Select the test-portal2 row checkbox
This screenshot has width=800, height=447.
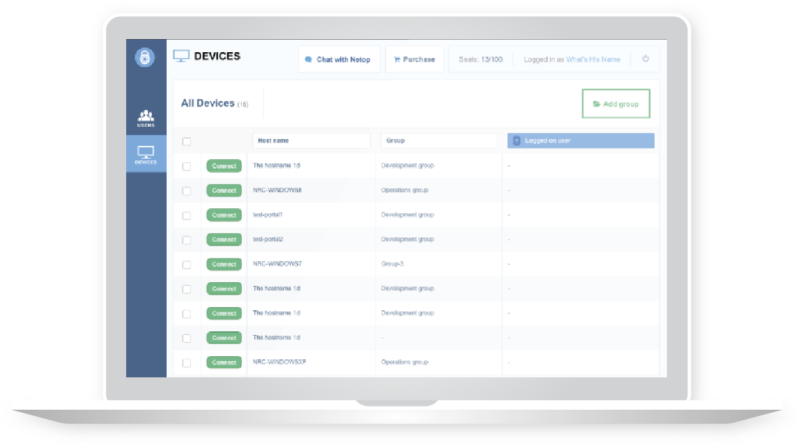pos(187,240)
